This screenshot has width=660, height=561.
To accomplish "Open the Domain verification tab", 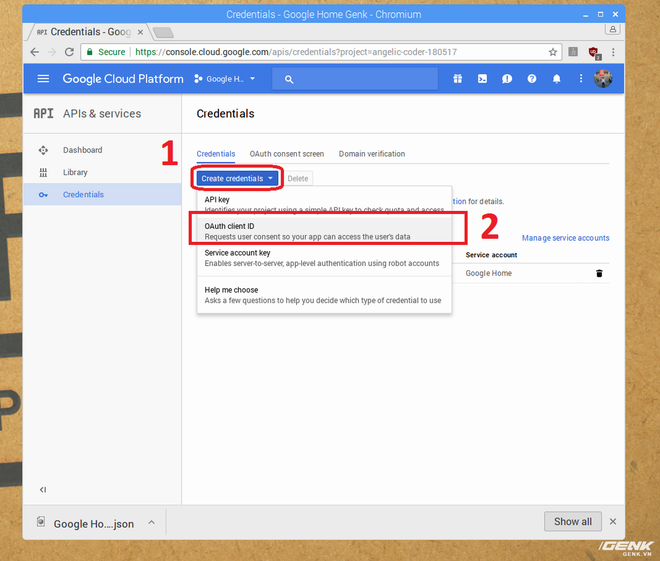I will click(372, 154).
